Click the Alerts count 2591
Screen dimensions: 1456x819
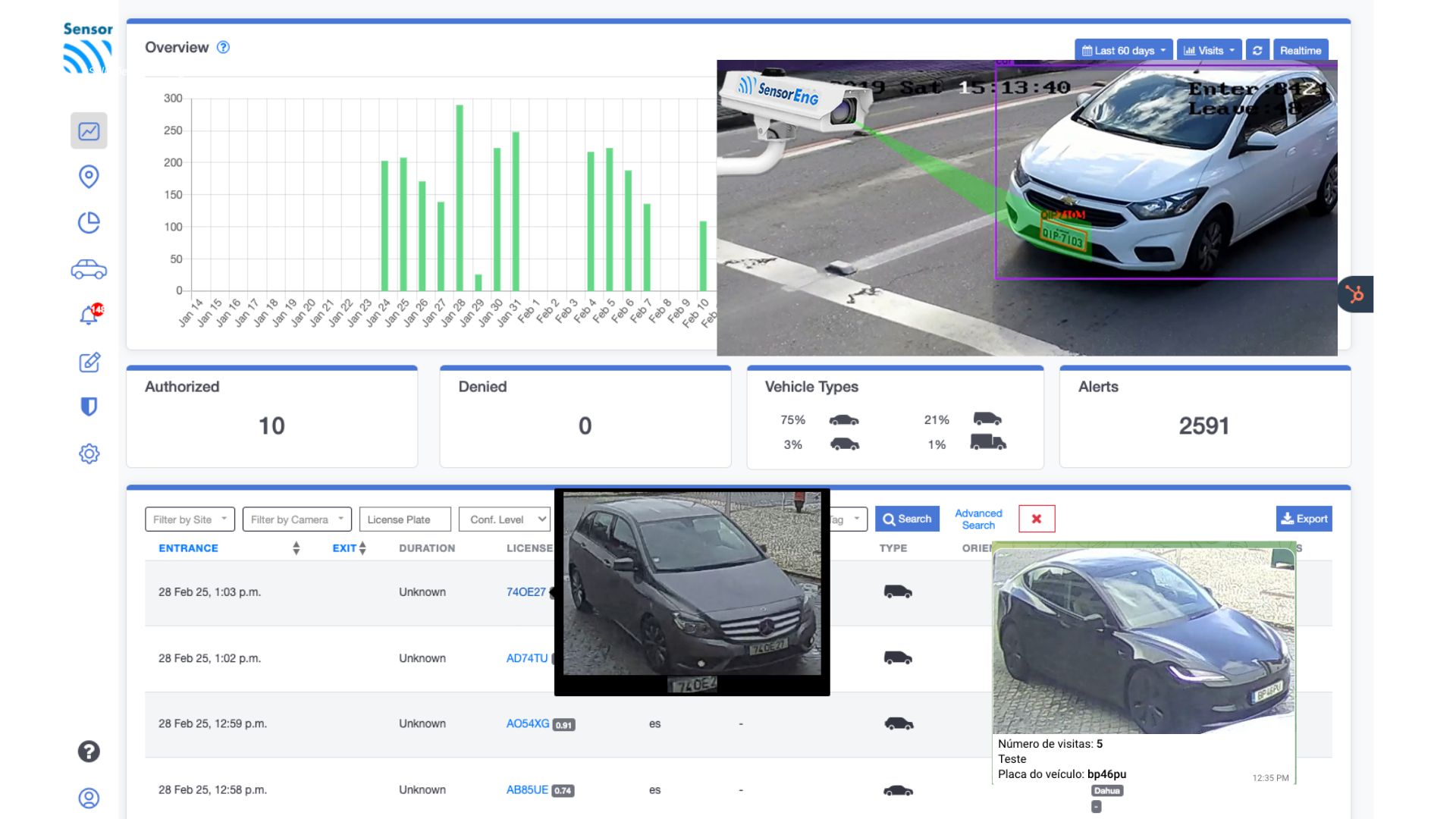point(1204,426)
